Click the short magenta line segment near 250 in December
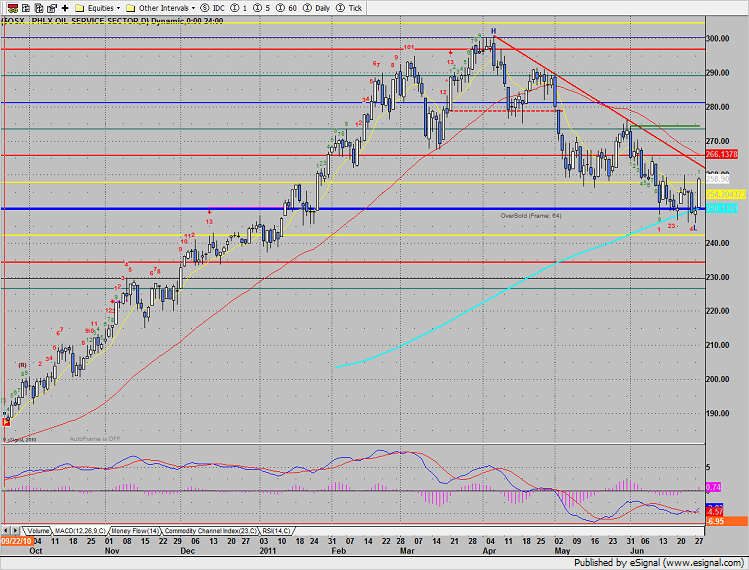This screenshot has height=570, width=749. pos(246,208)
